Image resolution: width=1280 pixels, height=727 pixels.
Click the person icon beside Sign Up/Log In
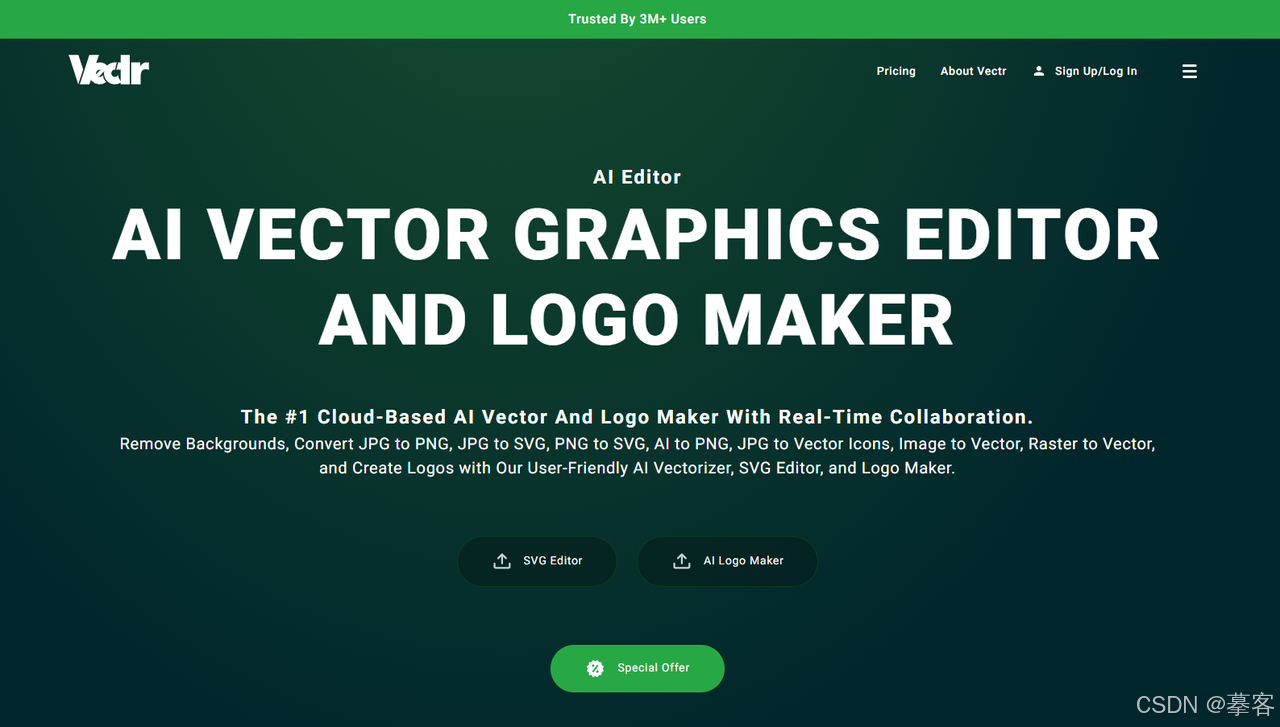(x=1039, y=71)
